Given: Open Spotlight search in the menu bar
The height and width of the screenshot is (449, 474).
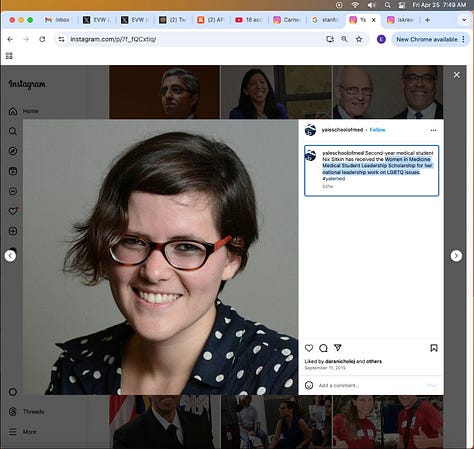Looking at the screenshot, I should click(x=387, y=5).
